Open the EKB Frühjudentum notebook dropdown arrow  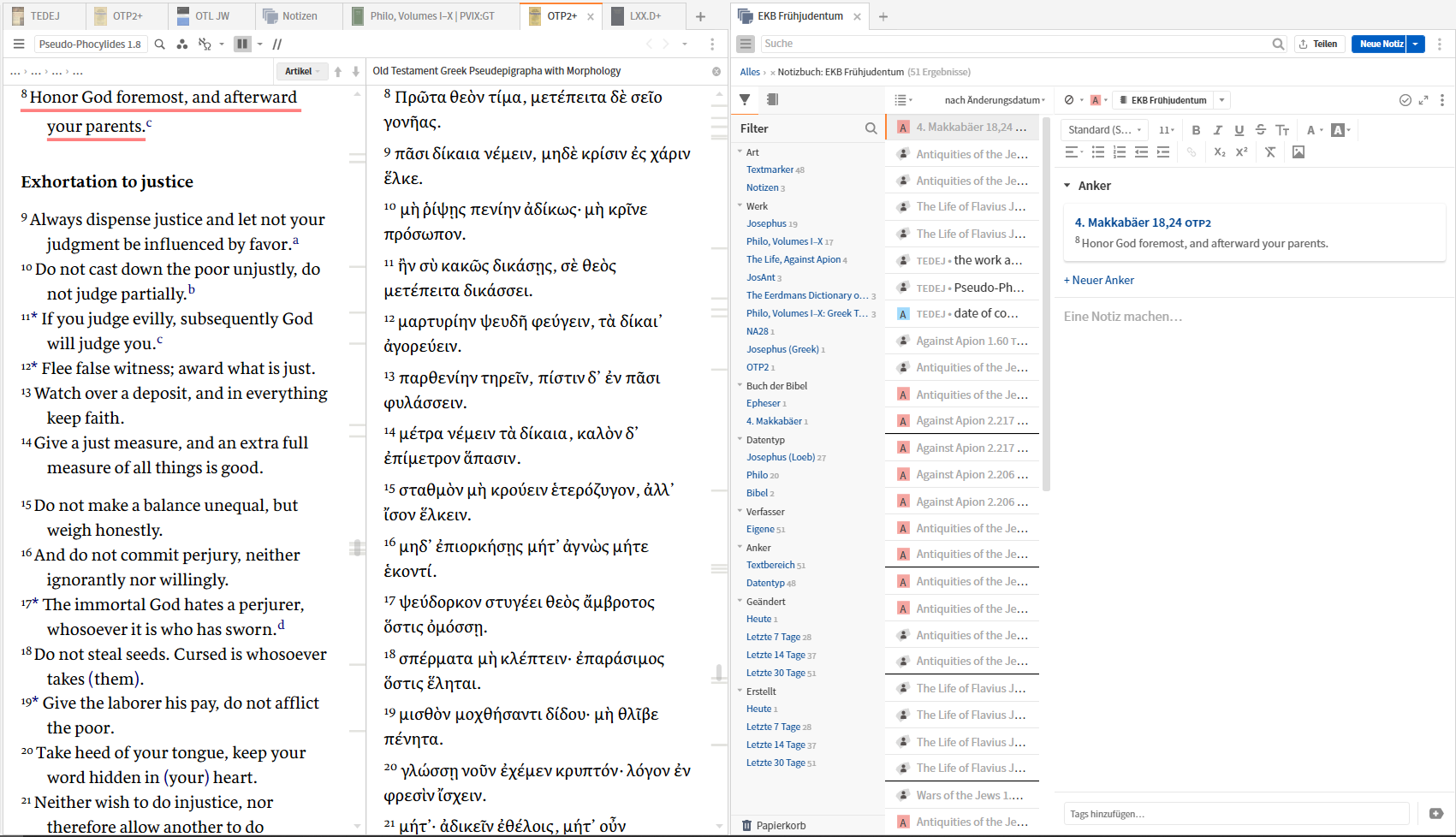click(x=1222, y=100)
